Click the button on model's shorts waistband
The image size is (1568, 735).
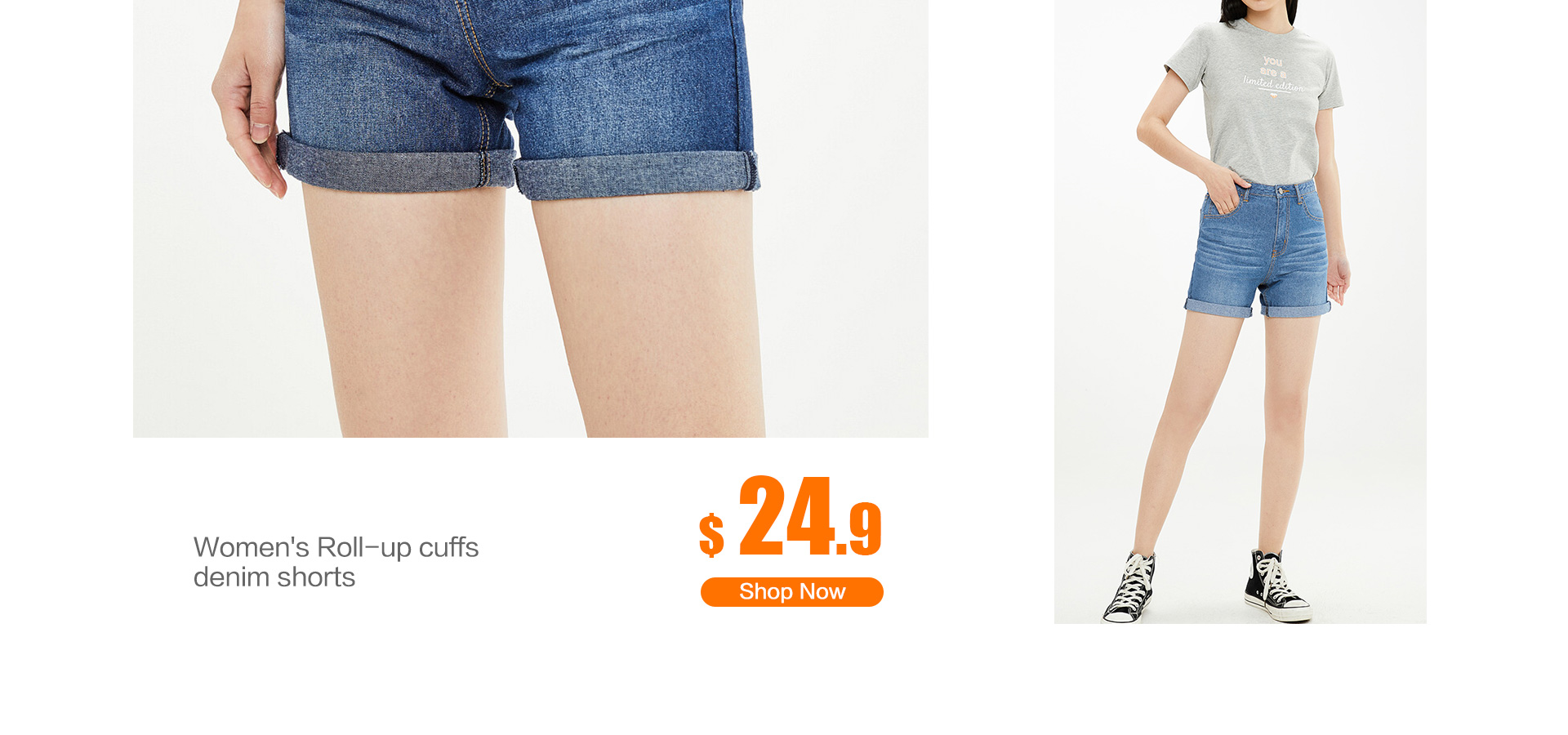[x=1281, y=192]
